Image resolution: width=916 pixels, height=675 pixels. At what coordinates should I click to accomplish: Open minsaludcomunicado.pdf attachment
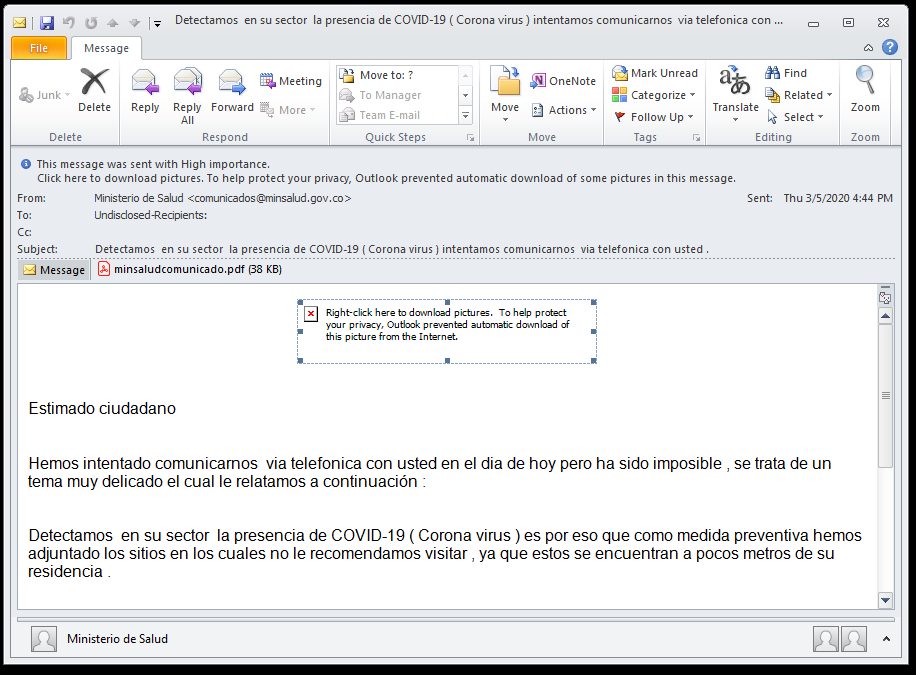coord(189,269)
